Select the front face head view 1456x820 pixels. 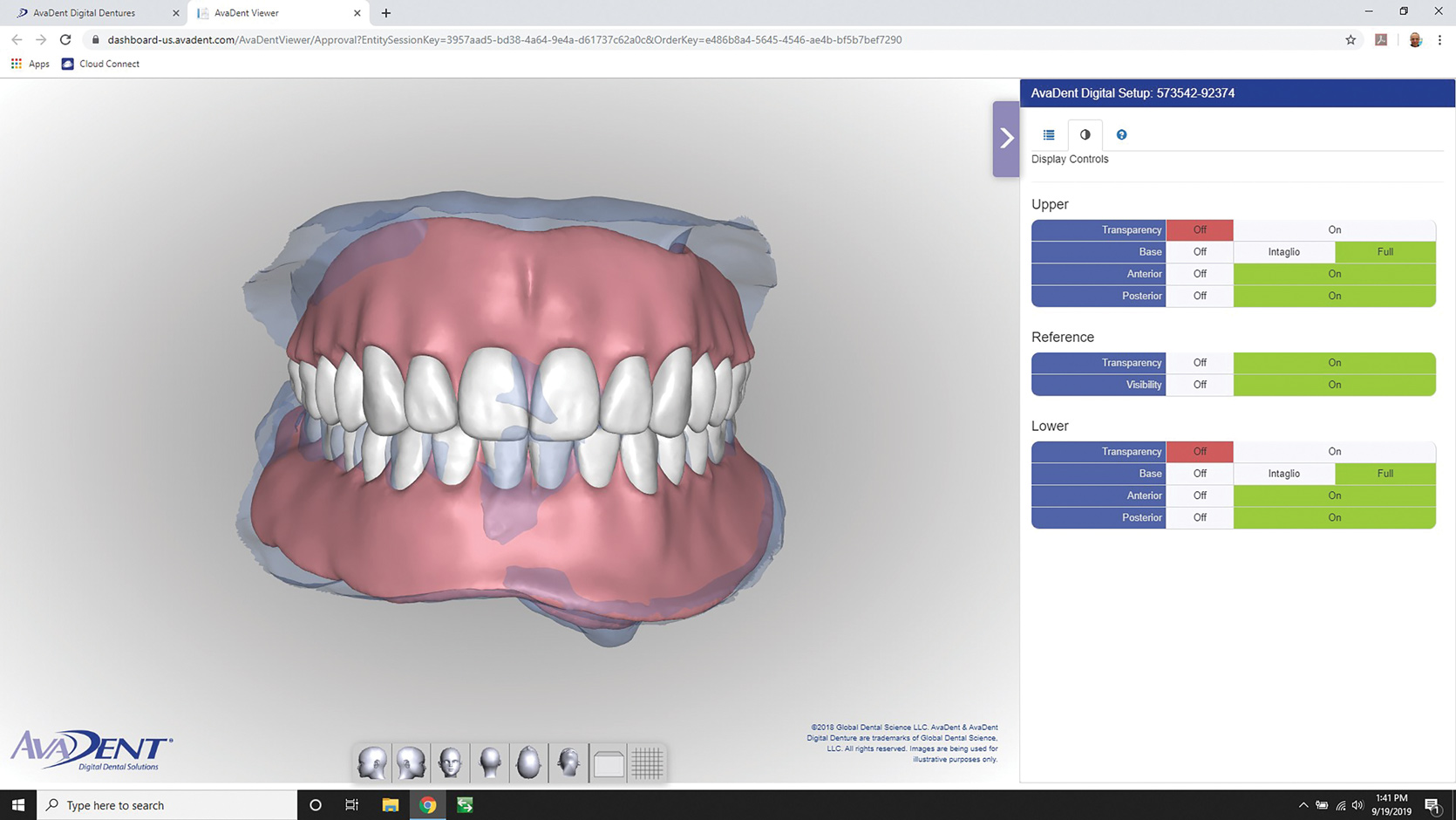(x=451, y=763)
